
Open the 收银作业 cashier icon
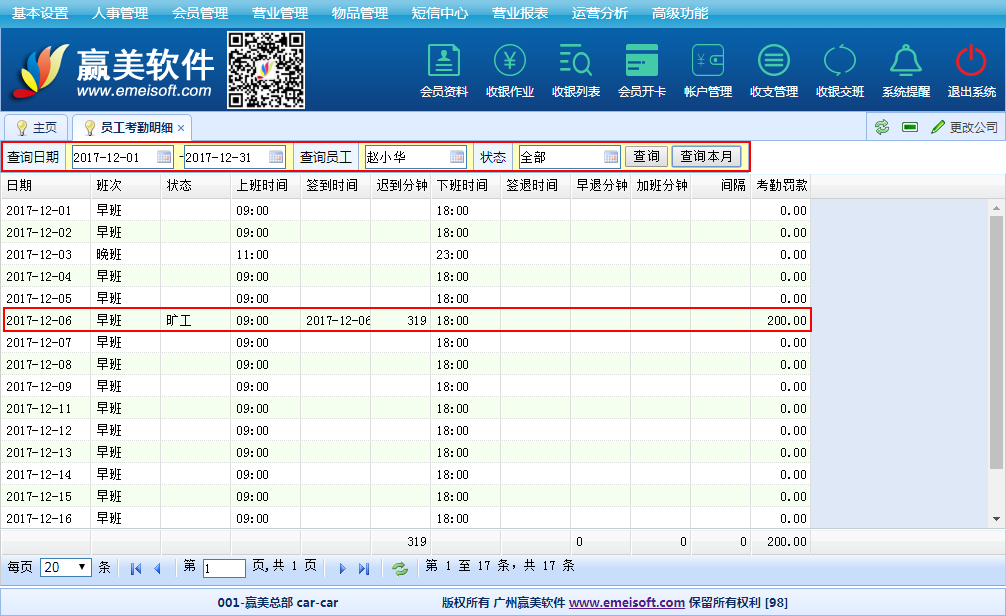point(510,62)
